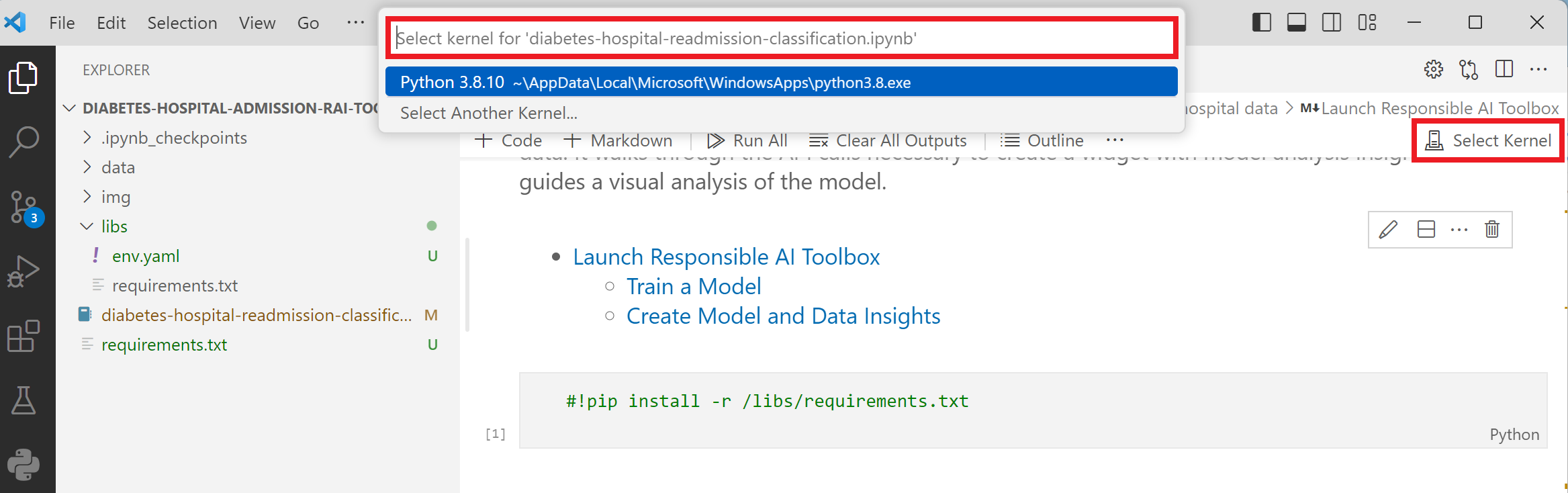Click the execution count [1] label
Viewport: 1568px width, 493px height.
[496, 434]
